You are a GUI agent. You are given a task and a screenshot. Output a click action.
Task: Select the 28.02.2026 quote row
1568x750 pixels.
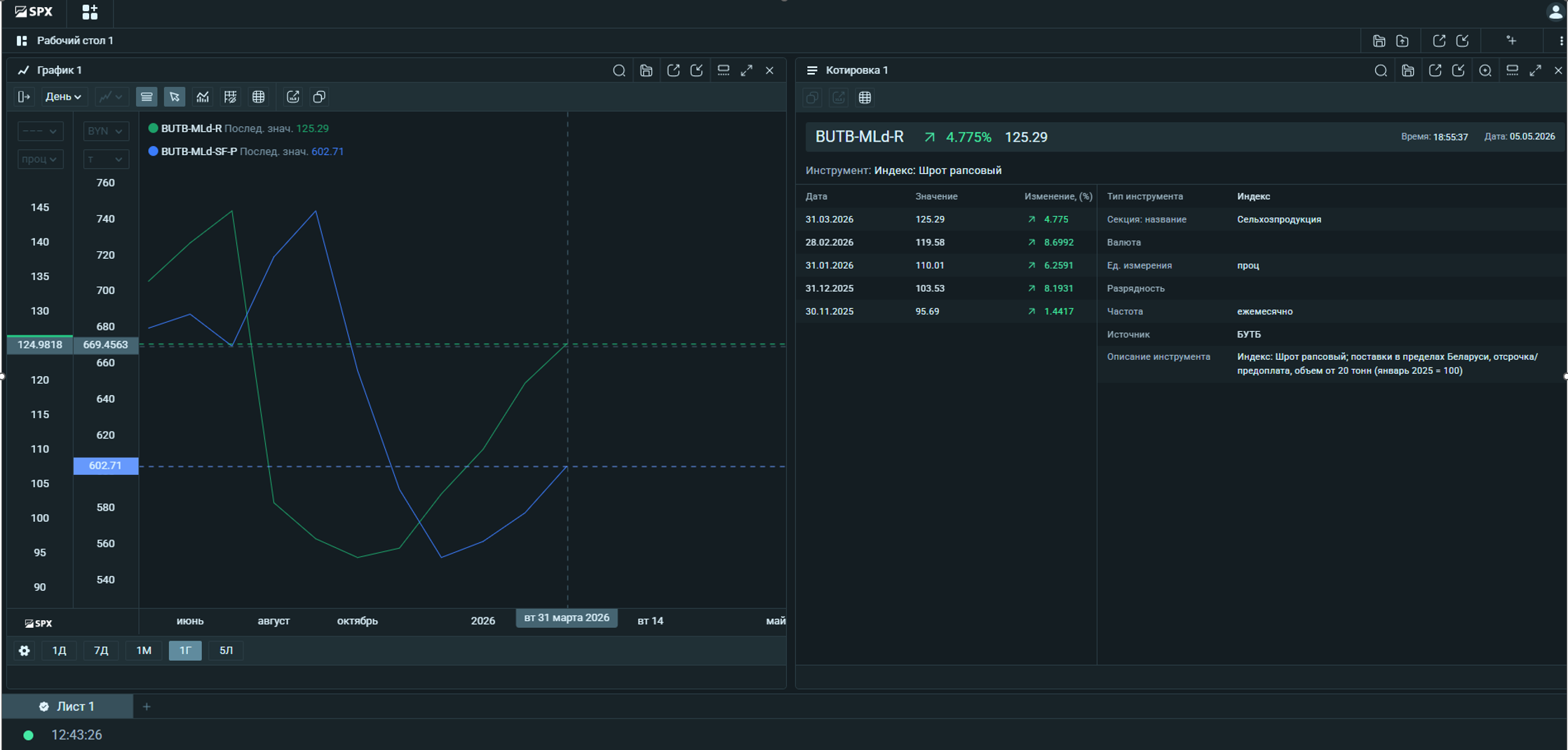(946, 243)
